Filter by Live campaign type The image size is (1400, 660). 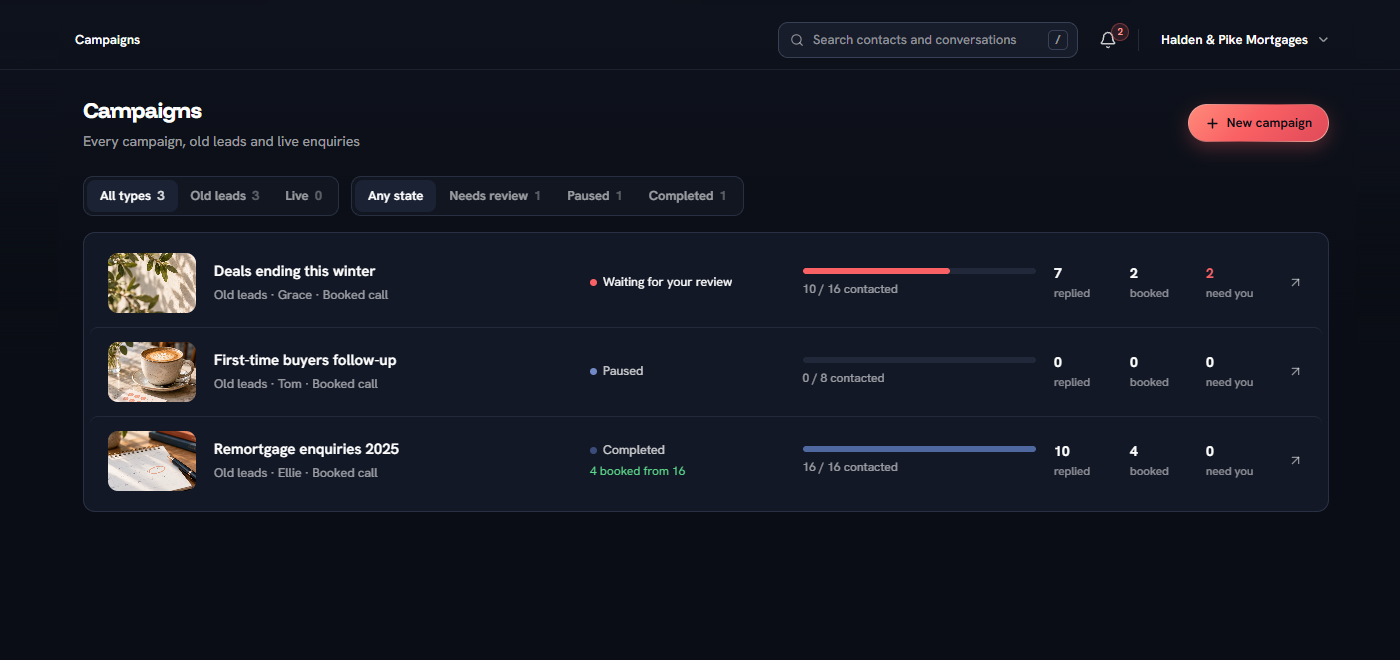coord(304,196)
